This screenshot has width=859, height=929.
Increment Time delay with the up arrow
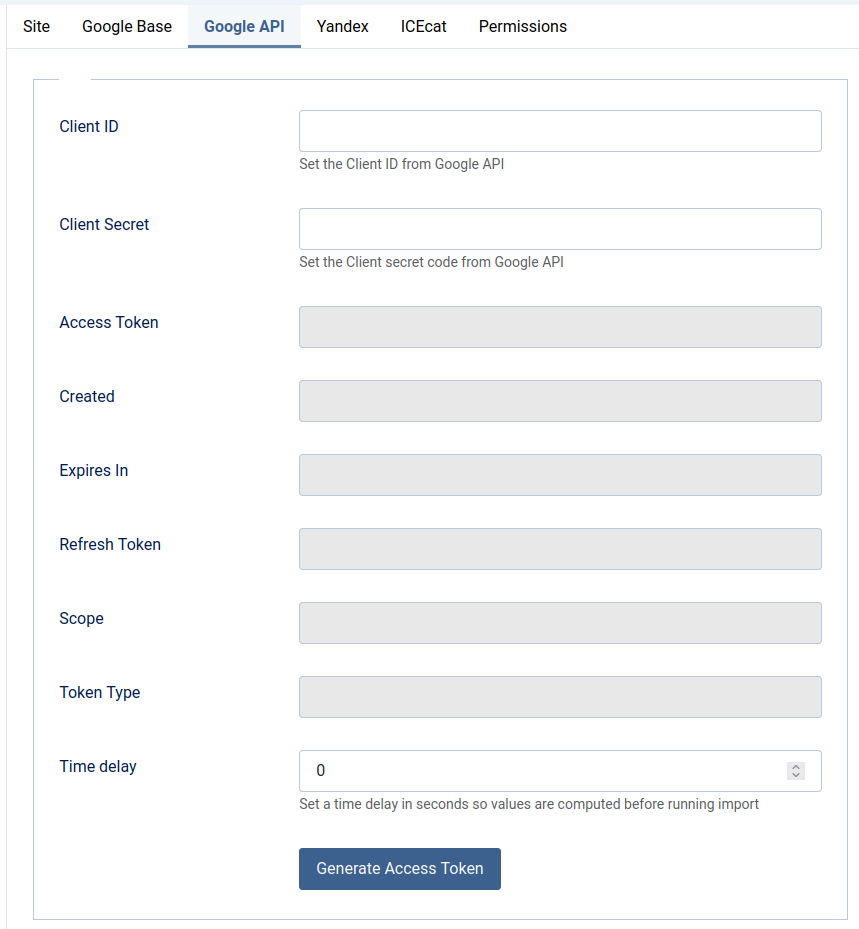click(x=796, y=765)
